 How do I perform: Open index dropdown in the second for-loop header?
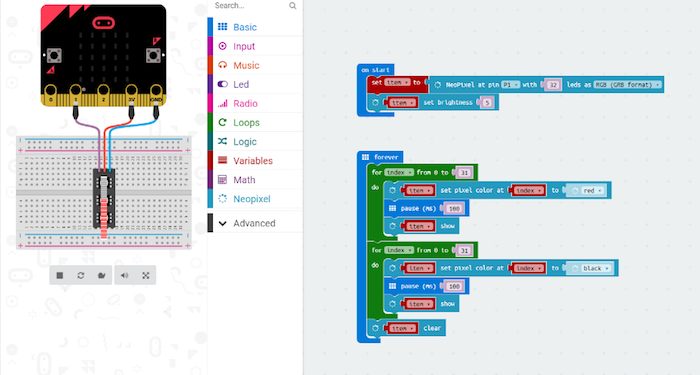398,250
